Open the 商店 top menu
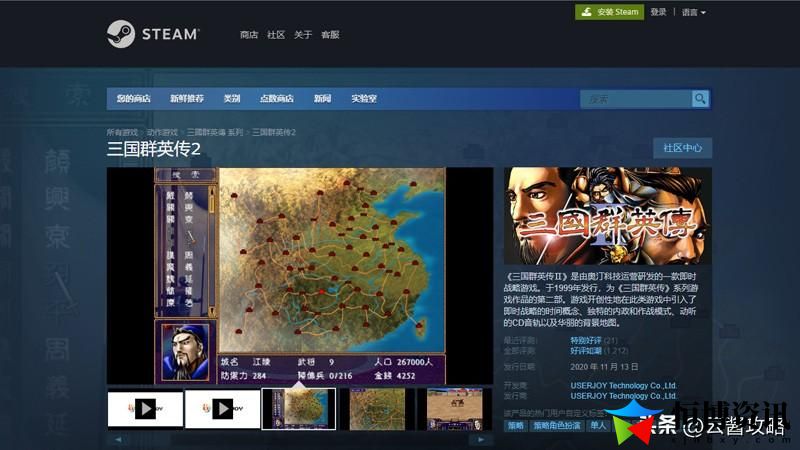800x450 pixels. [249, 35]
